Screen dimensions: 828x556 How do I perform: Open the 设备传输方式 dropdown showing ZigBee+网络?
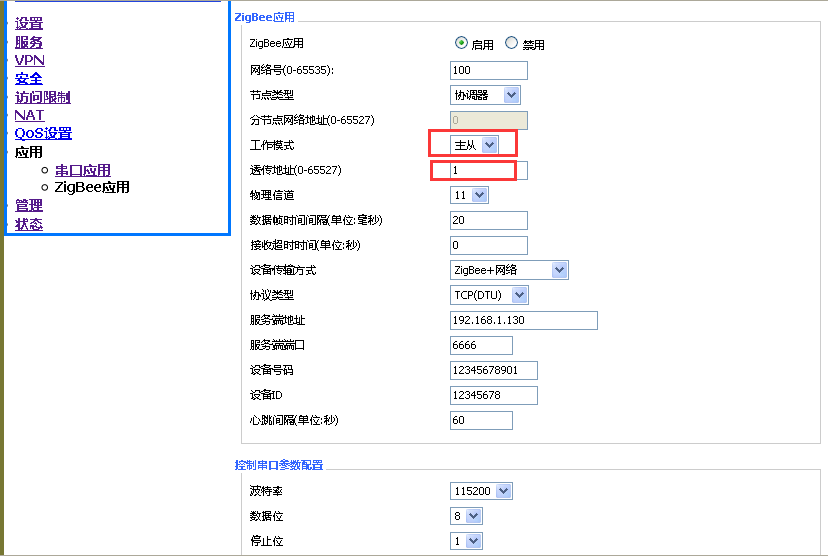509,270
